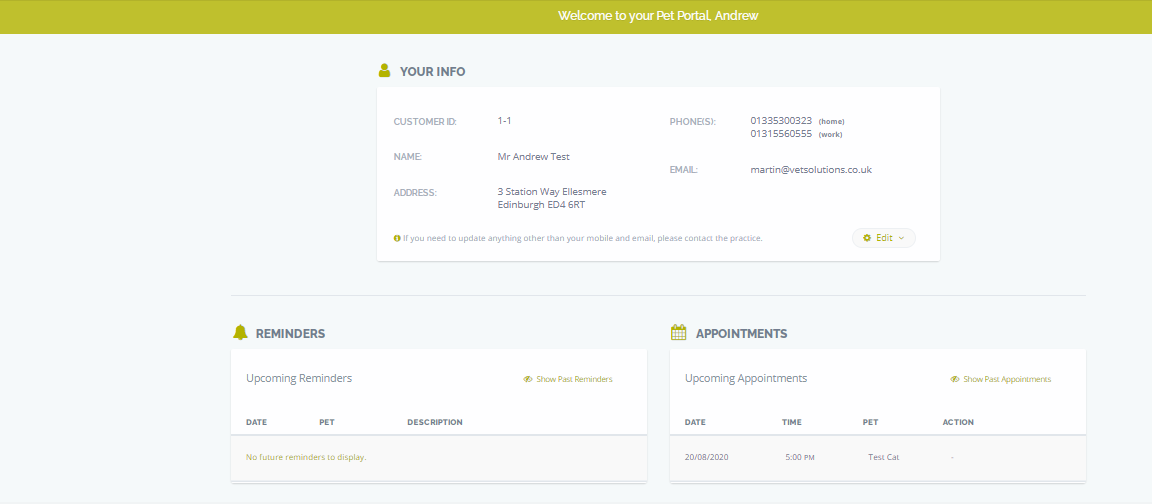
Task: Click work phone number 01315560555
Action: 781,134
